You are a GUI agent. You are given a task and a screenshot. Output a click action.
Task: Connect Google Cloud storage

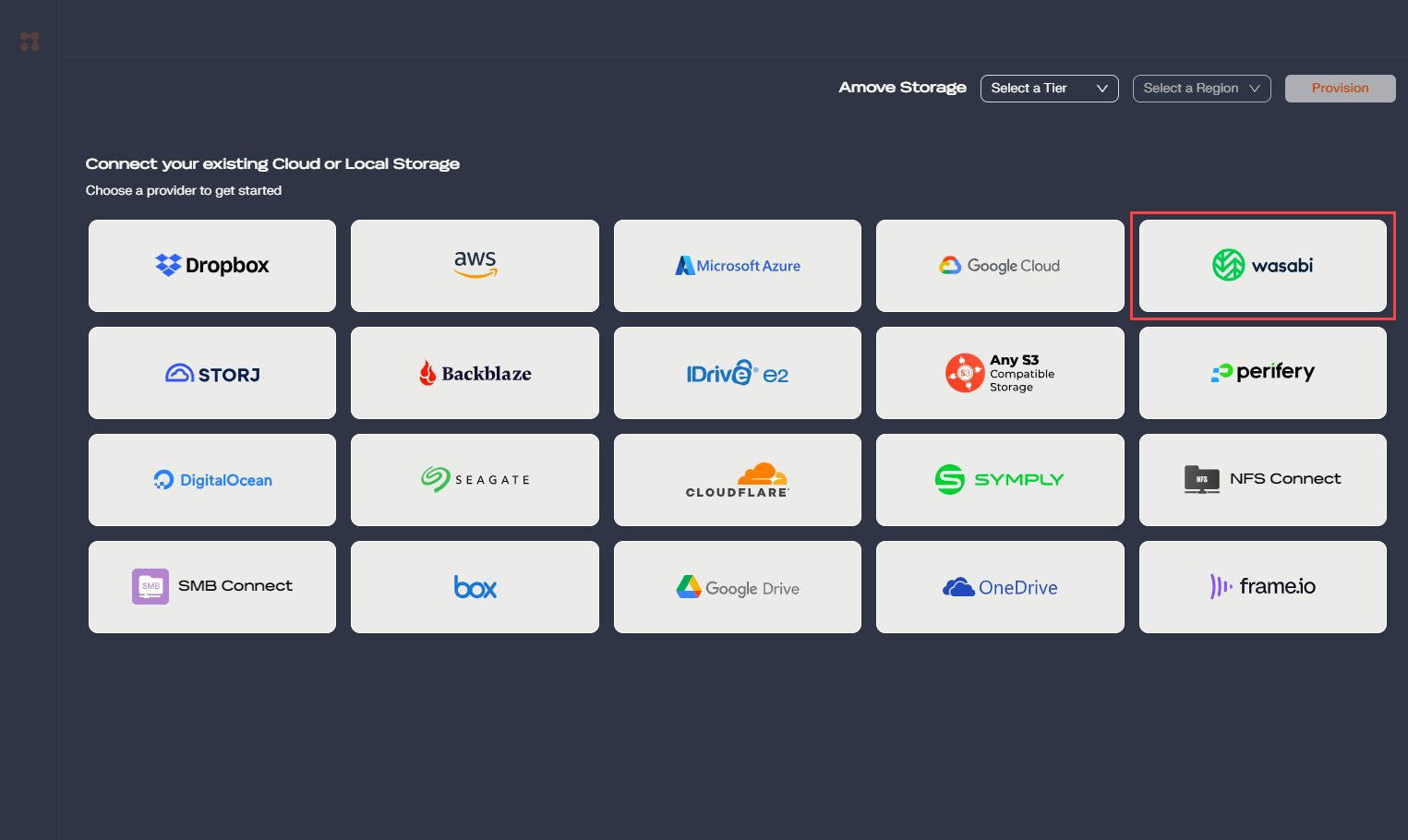click(1000, 266)
